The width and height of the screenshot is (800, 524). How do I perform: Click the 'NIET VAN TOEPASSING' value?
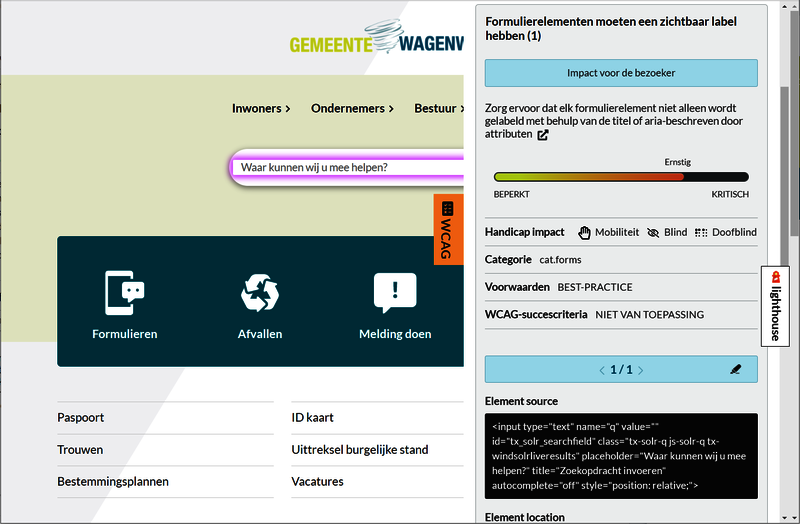click(x=649, y=315)
